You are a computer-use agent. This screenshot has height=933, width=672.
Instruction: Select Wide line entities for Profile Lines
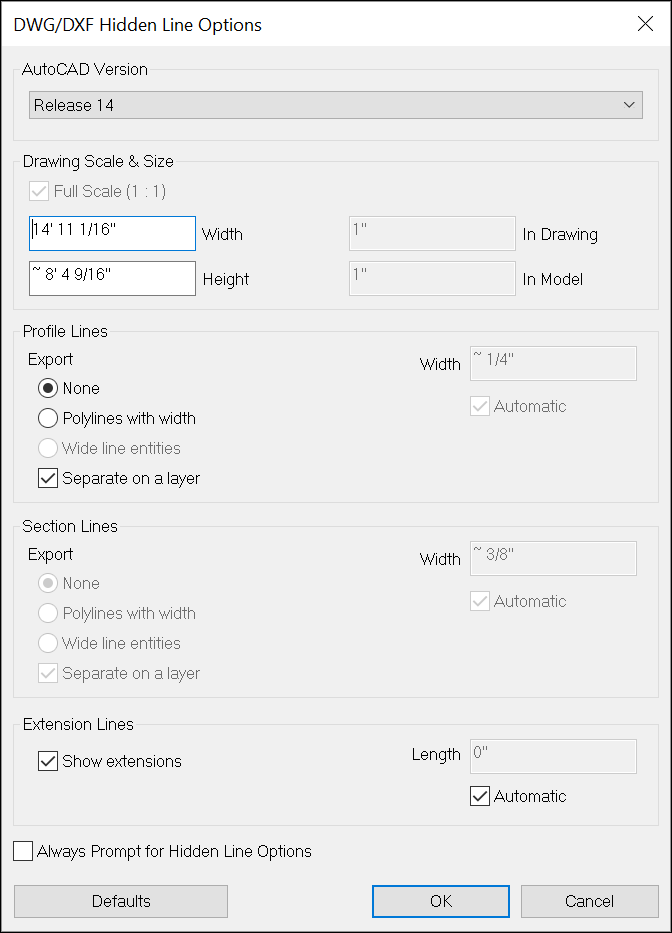pos(48,448)
